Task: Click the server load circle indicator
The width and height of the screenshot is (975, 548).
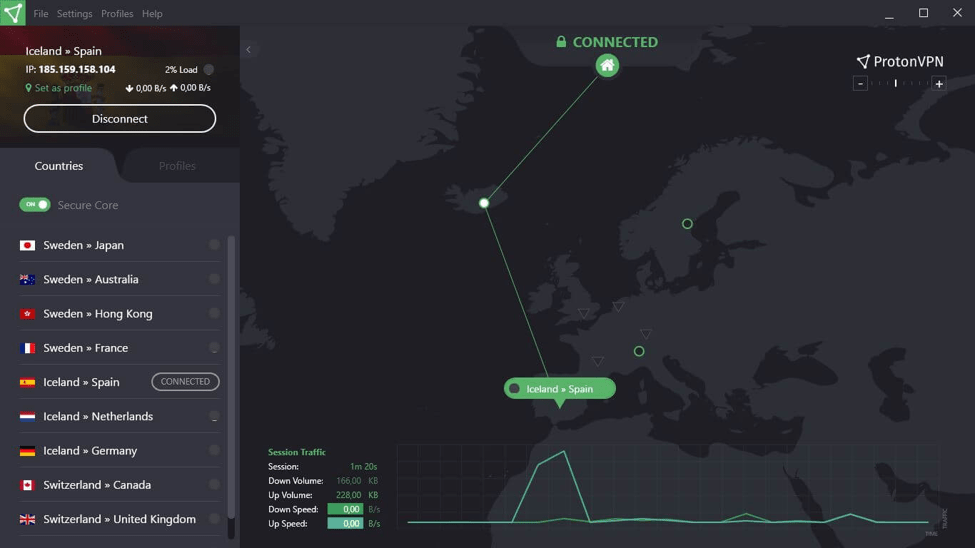Action: coord(209,70)
